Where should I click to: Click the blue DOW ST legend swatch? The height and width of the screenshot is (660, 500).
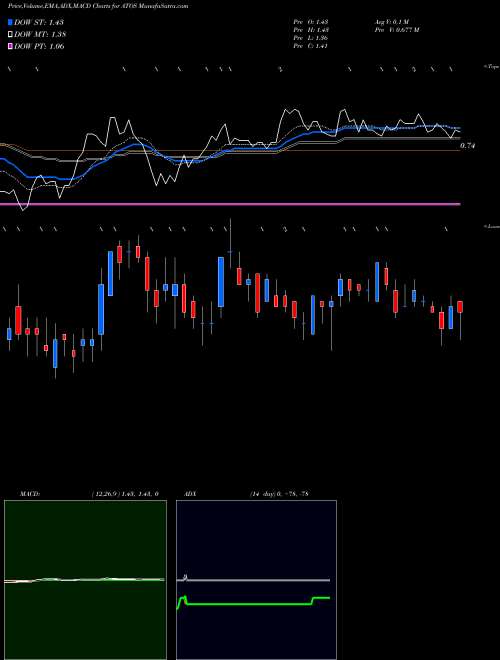click(11, 22)
